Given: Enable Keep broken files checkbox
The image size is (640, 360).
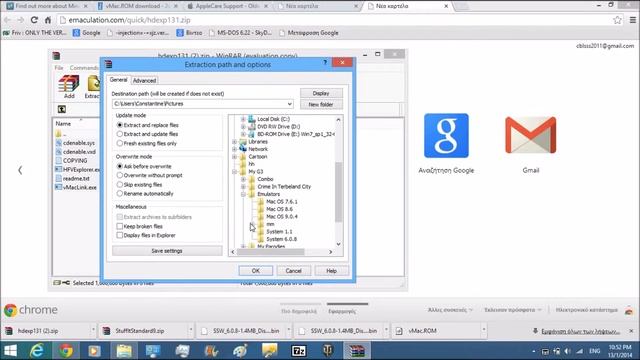Looking at the screenshot, I should pyautogui.click(x=120, y=226).
